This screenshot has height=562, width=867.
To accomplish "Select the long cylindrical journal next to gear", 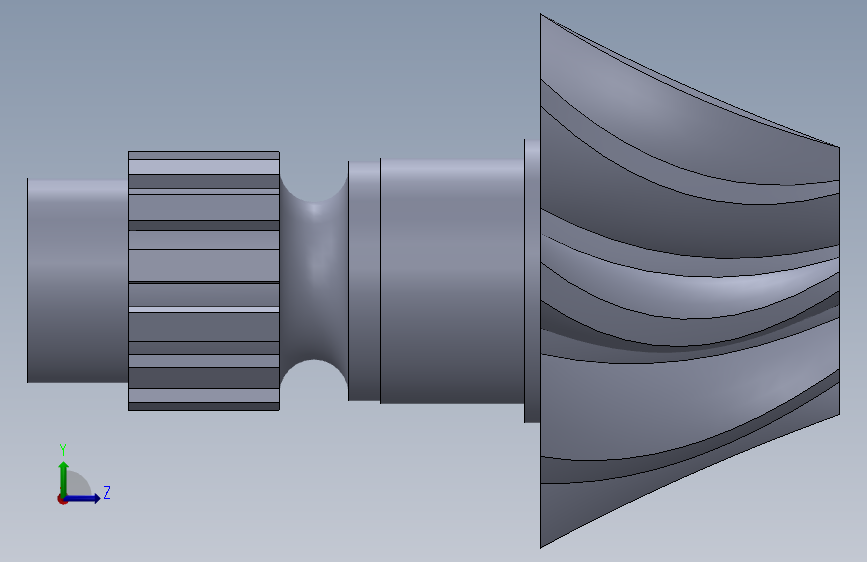I will (452, 281).
